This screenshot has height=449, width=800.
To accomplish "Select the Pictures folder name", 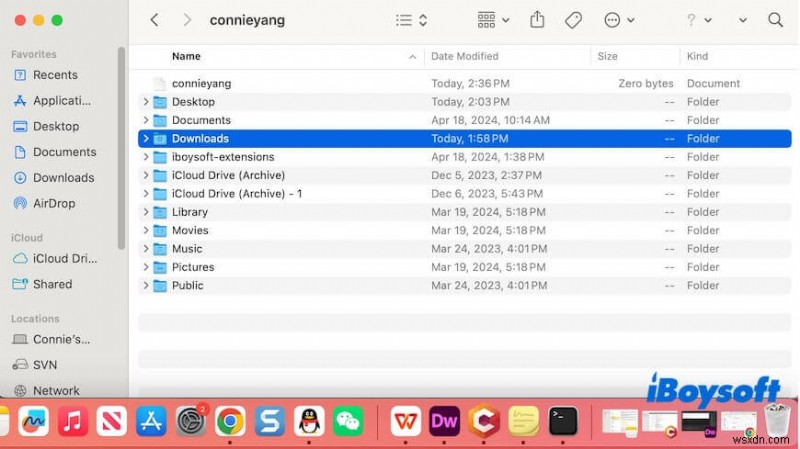I will coord(193,267).
